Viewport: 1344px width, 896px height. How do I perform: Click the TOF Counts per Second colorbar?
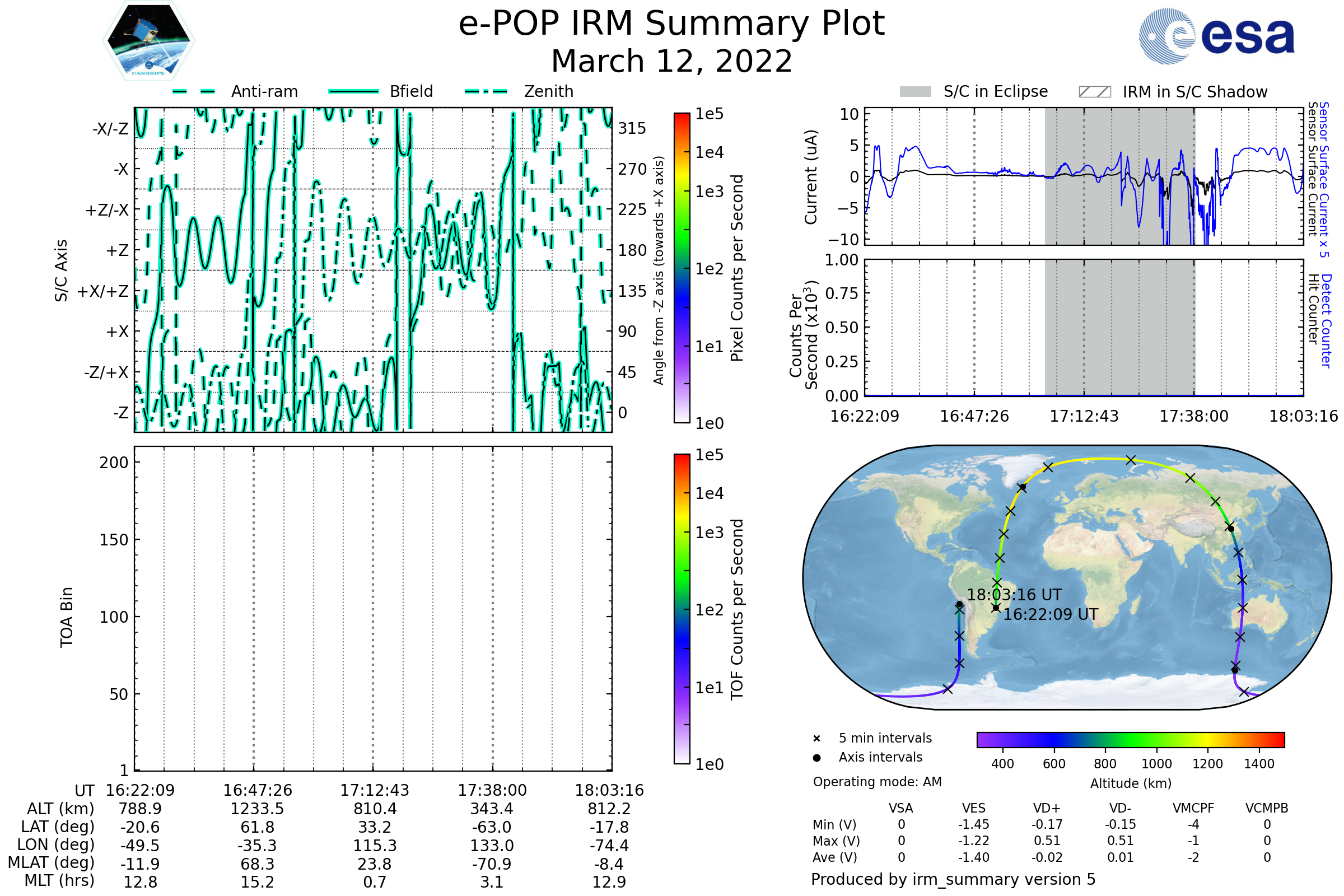[682, 609]
